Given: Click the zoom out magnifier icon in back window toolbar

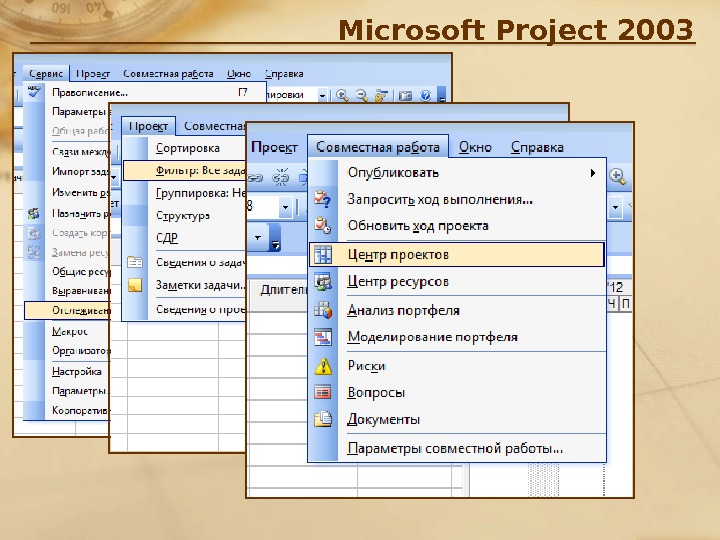Looking at the screenshot, I should click(361, 96).
